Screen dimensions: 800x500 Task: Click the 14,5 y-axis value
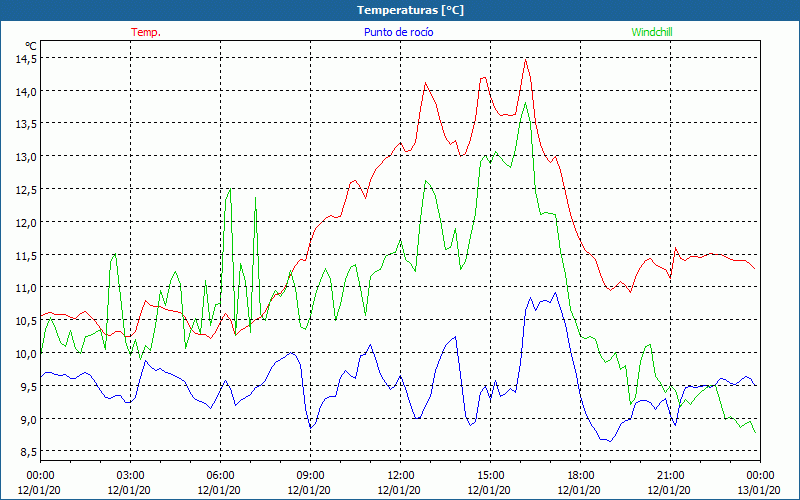pos(26,59)
